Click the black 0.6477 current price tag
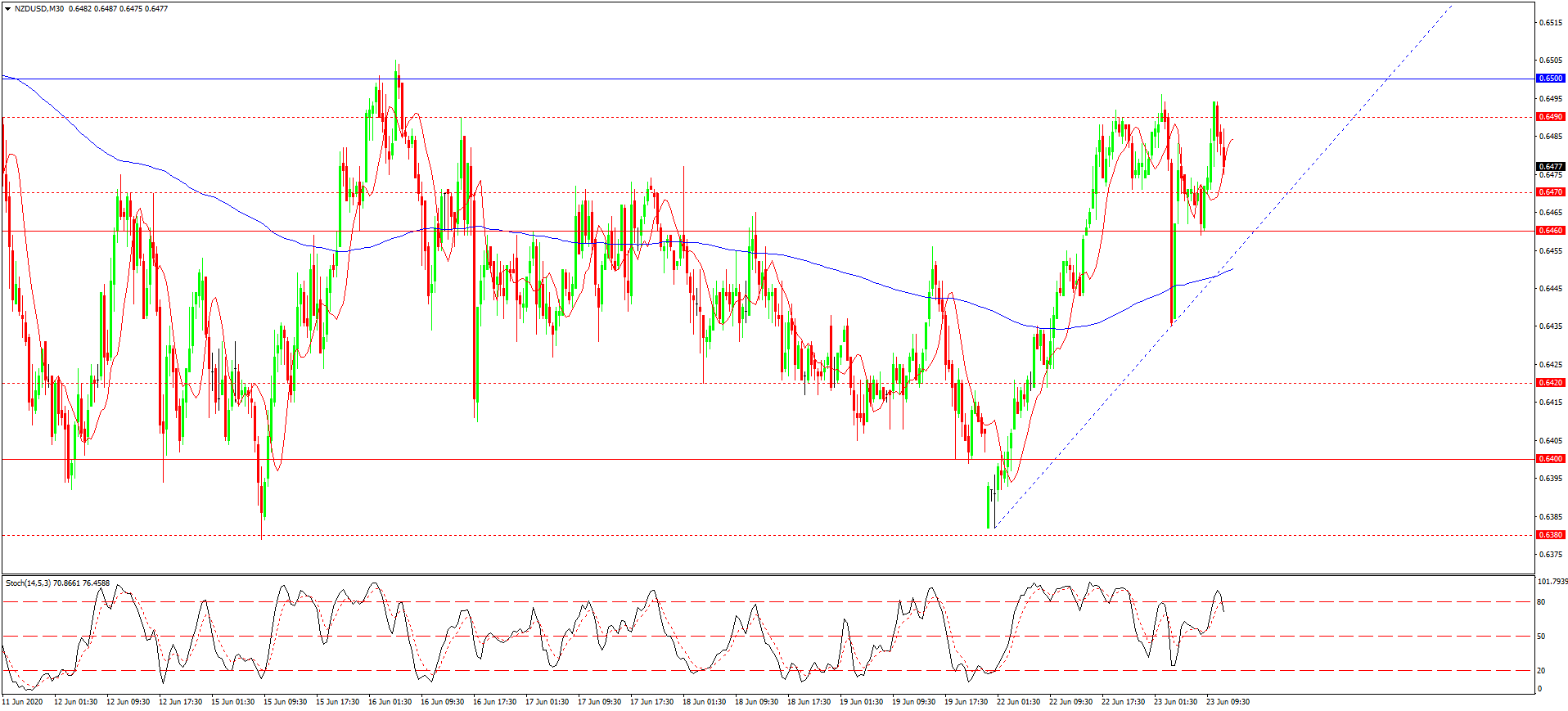Viewport: 1568px width, 711px height. click(x=1551, y=167)
